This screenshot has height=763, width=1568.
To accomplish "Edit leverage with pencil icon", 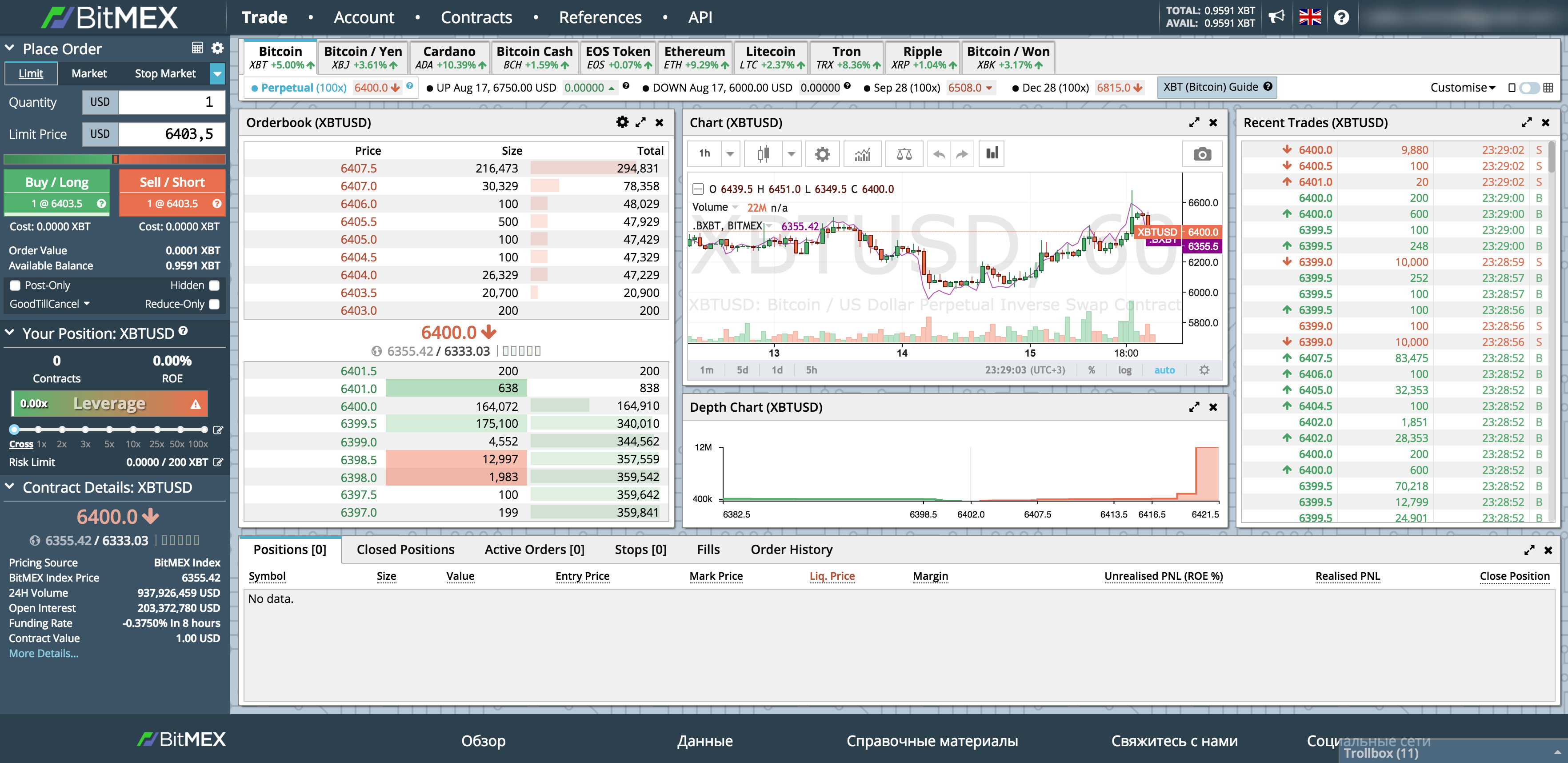I will [x=218, y=430].
